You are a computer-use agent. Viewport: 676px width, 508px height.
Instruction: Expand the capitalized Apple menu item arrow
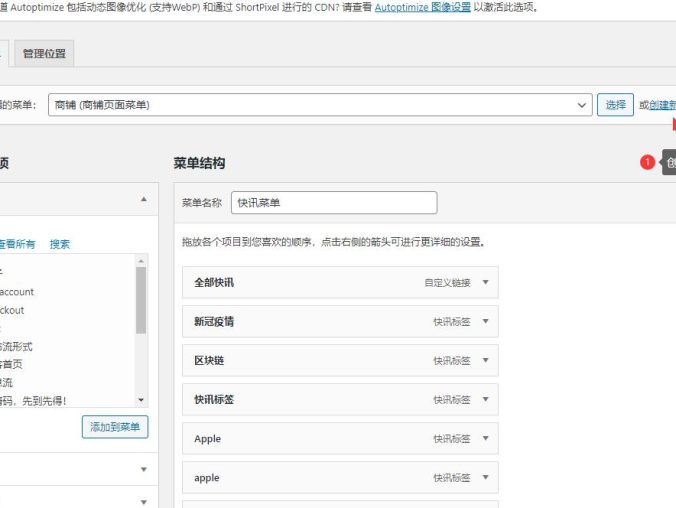pos(485,438)
